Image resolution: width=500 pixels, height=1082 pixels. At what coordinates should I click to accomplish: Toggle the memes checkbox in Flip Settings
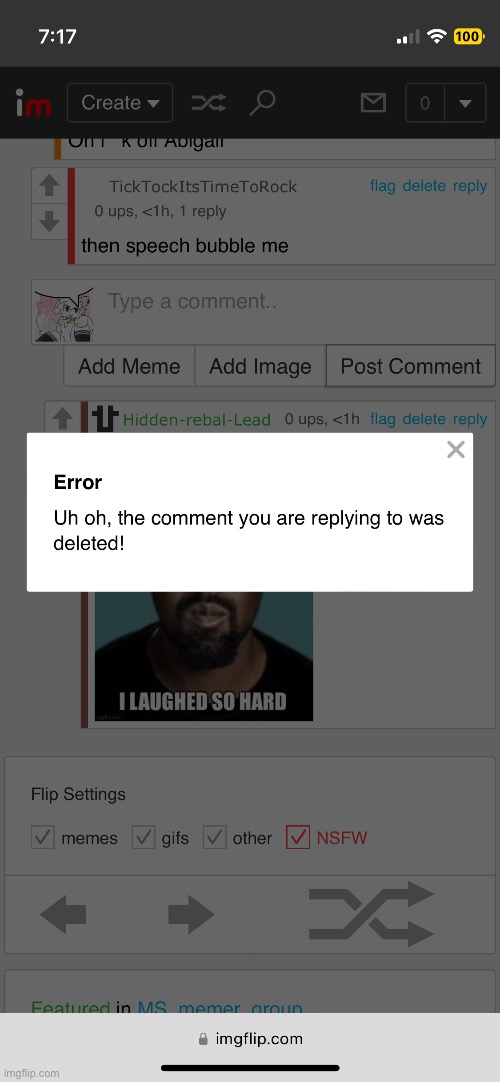tap(43, 837)
